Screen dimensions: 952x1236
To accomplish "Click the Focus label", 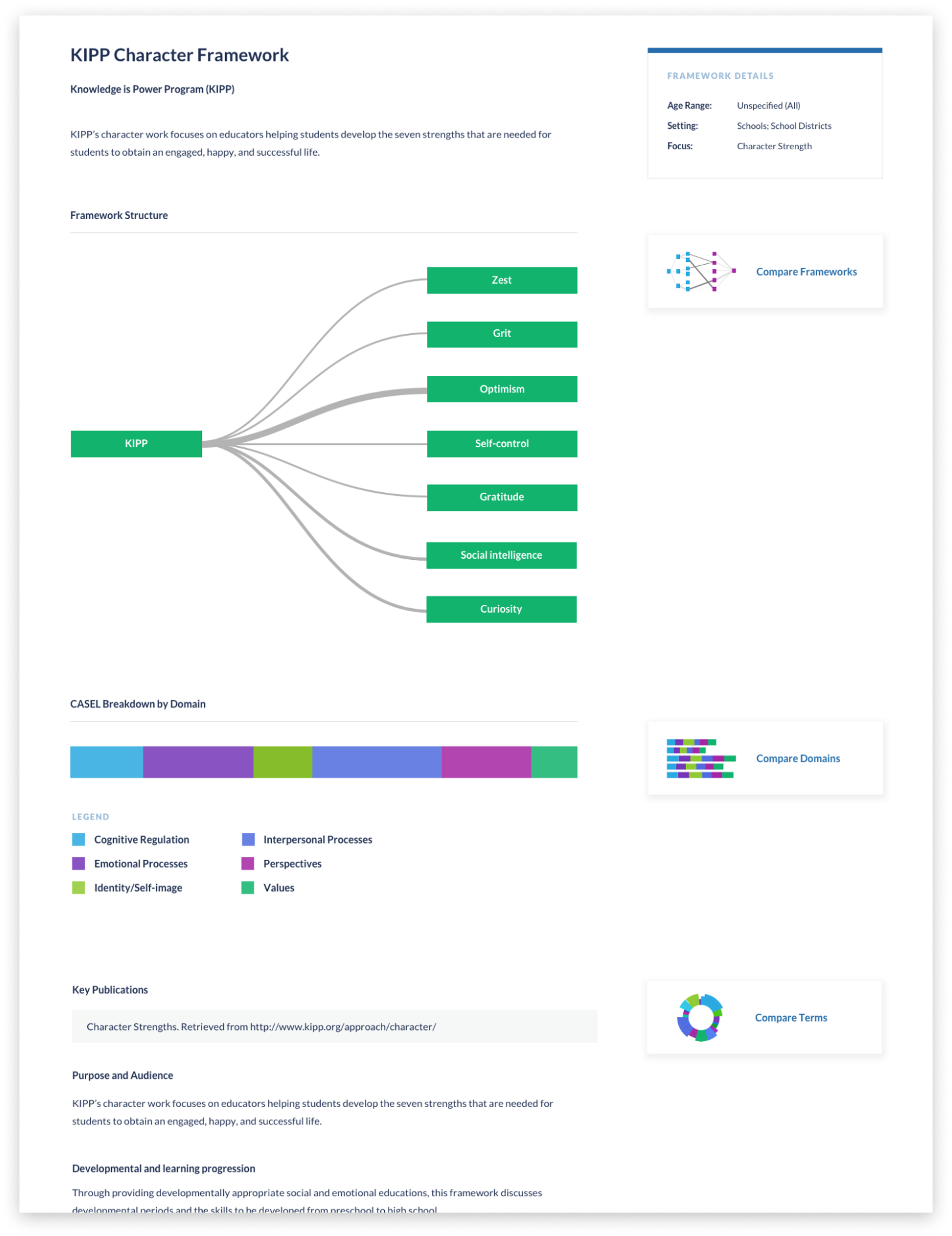I will coord(679,147).
